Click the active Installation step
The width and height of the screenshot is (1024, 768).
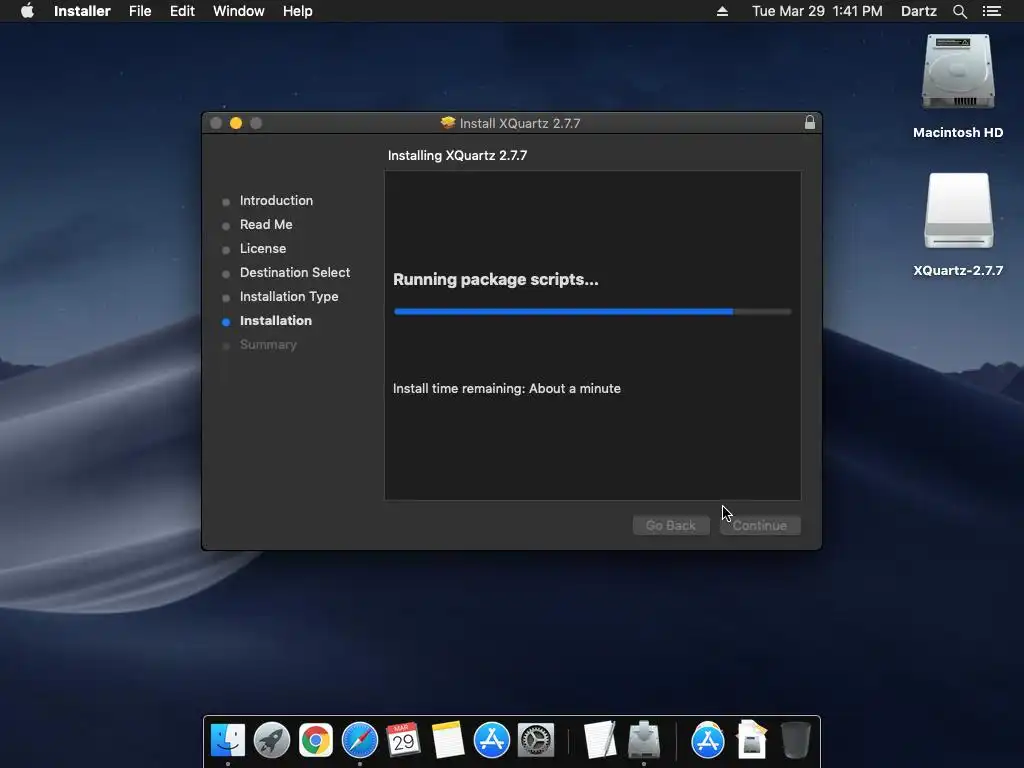(x=276, y=321)
